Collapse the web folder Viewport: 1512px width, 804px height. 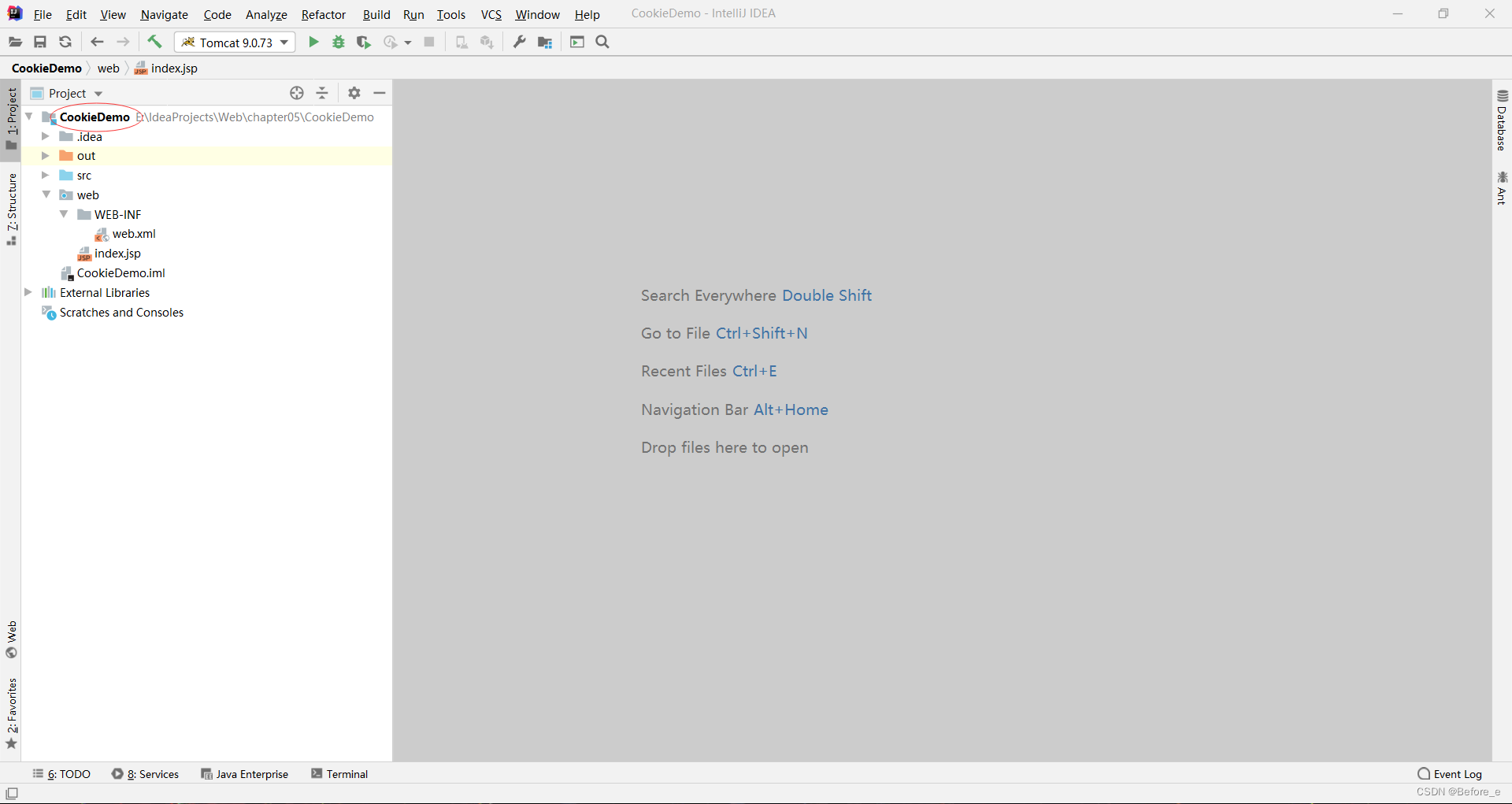click(46, 195)
